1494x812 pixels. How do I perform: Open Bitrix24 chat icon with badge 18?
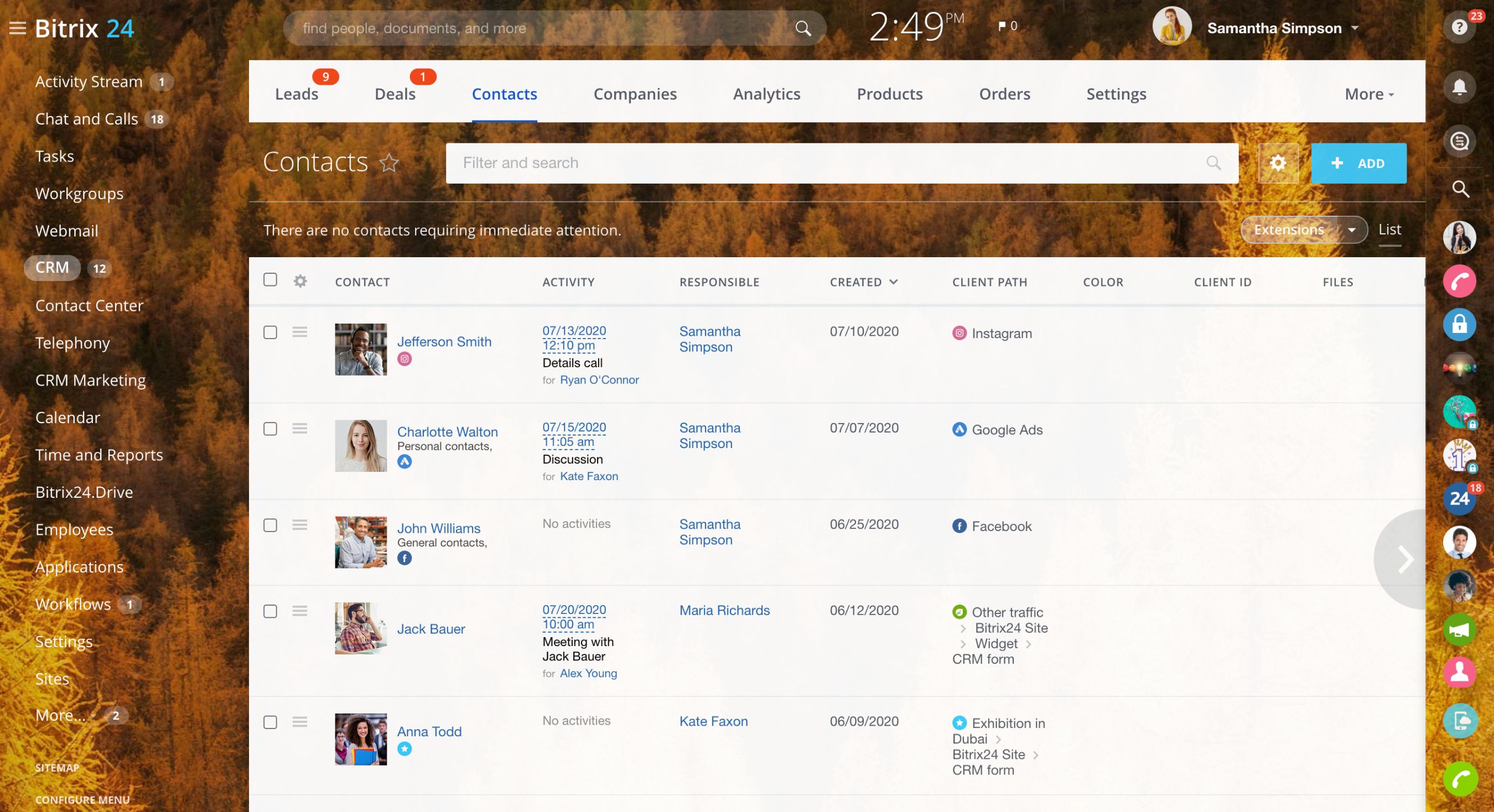pos(1459,498)
